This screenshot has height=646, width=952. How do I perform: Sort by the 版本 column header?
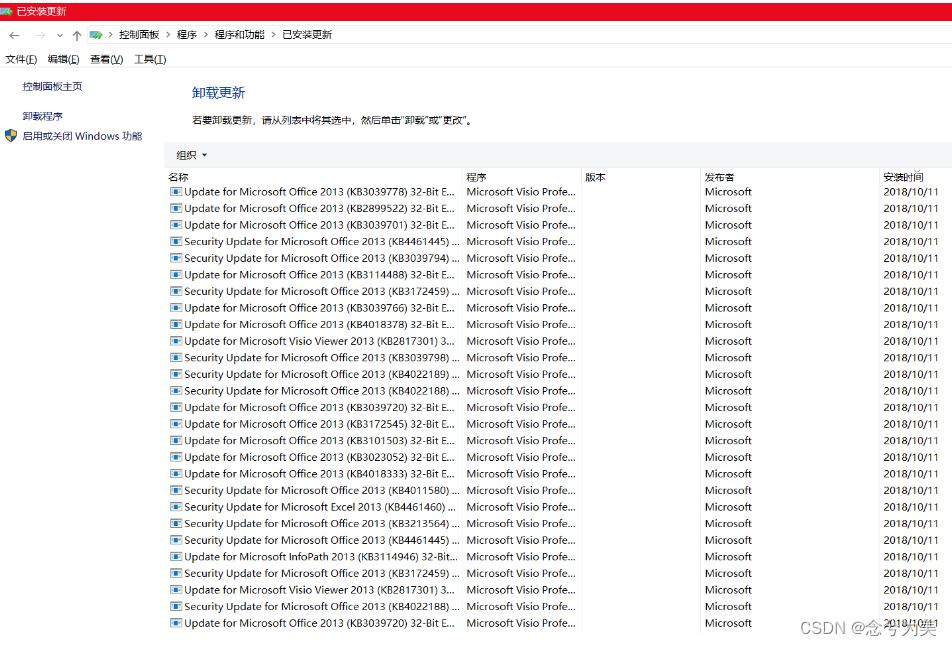pyautogui.click(x=596, y=177)
